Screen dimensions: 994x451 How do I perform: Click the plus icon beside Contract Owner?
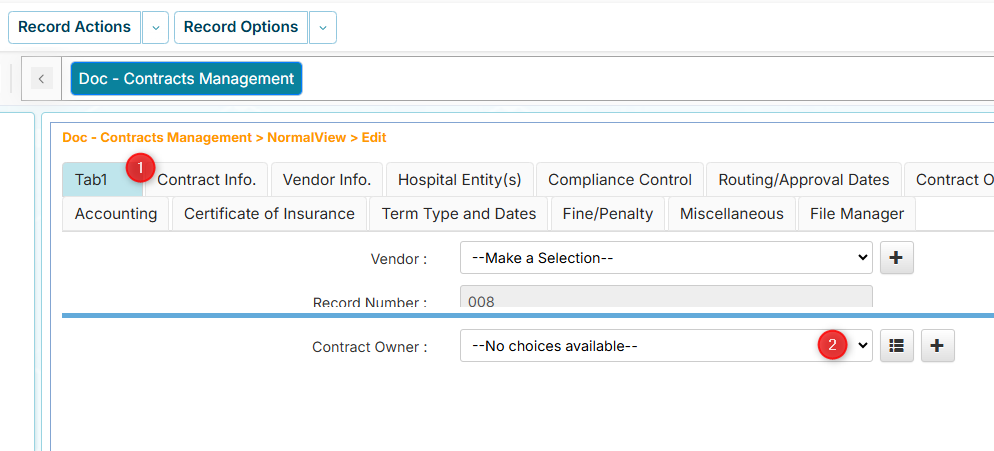coord(937,346)
